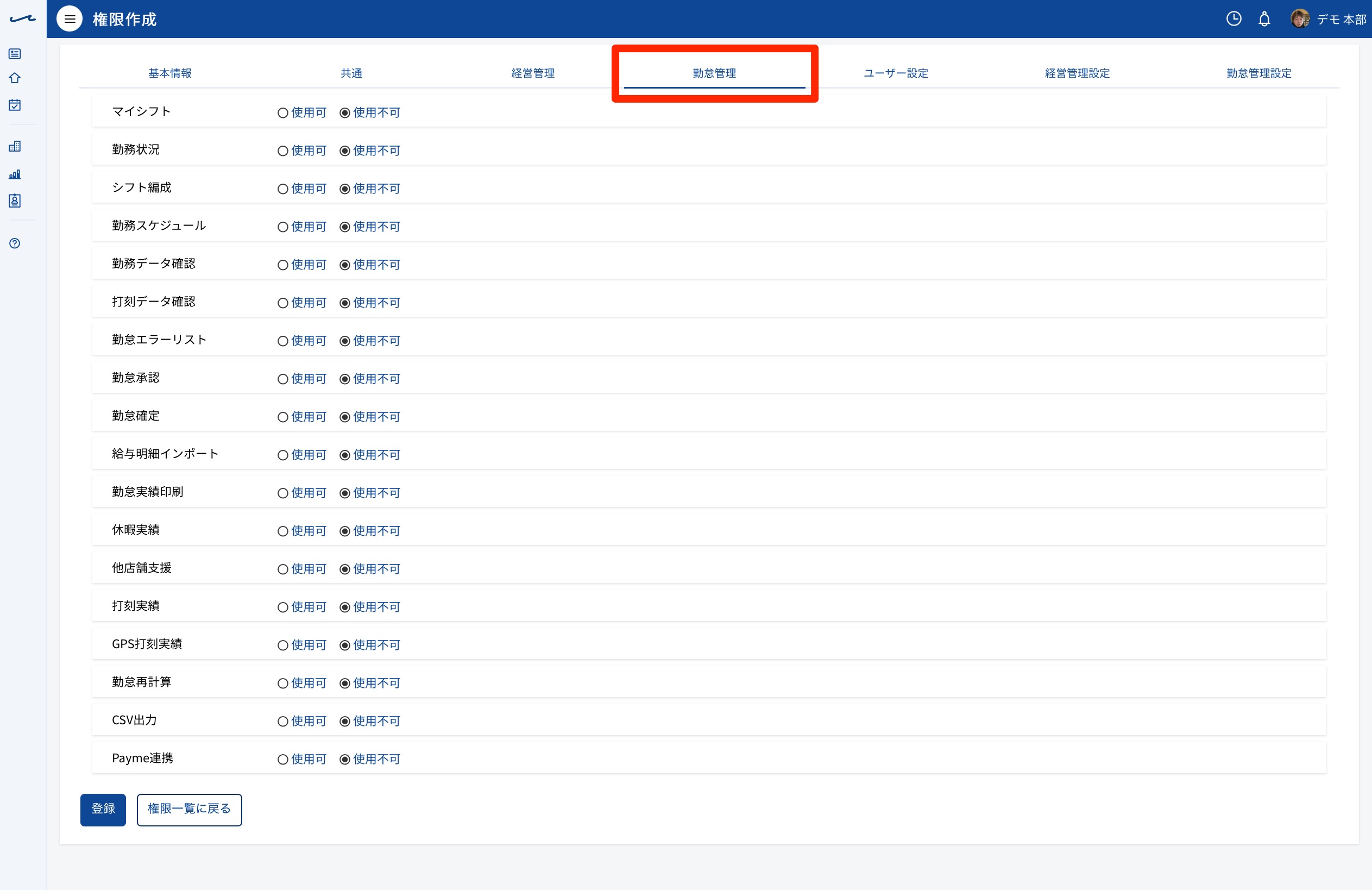
Task: Set 他店舗支援 to 使用不可
Action: tap(345, 570)
